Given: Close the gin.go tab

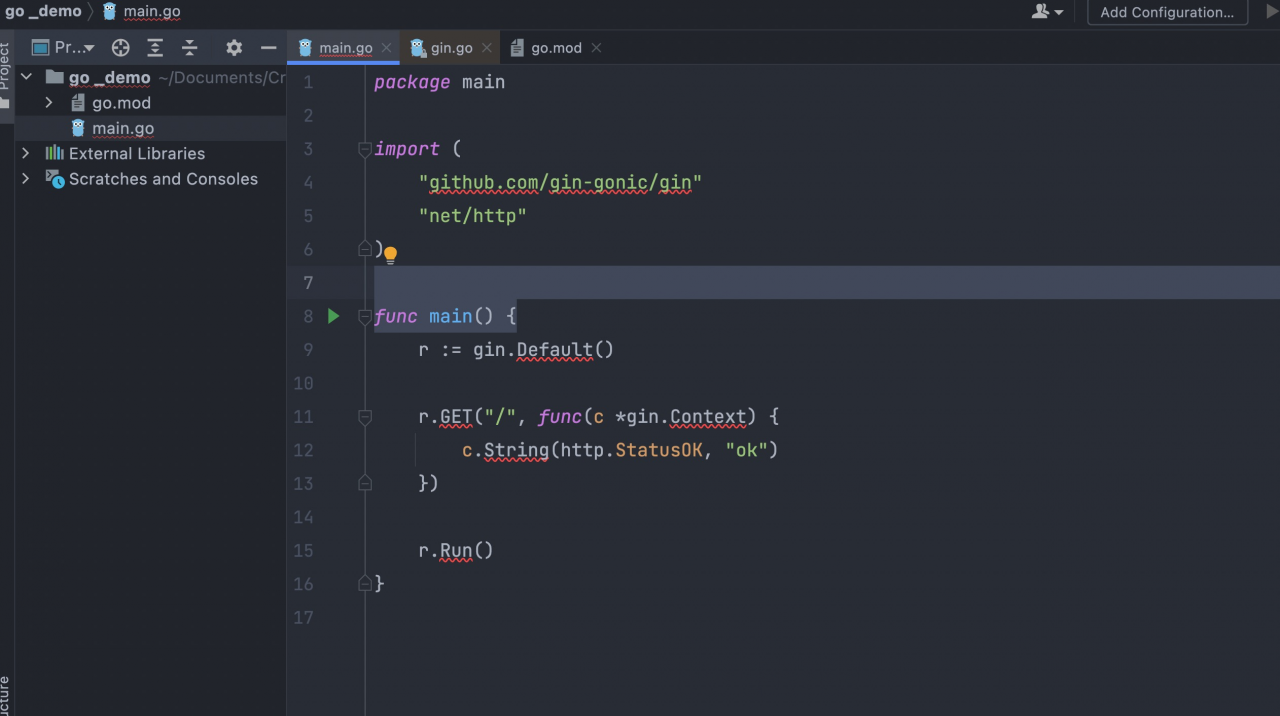Looking at the screenshot, I should [x=487, y=48].
